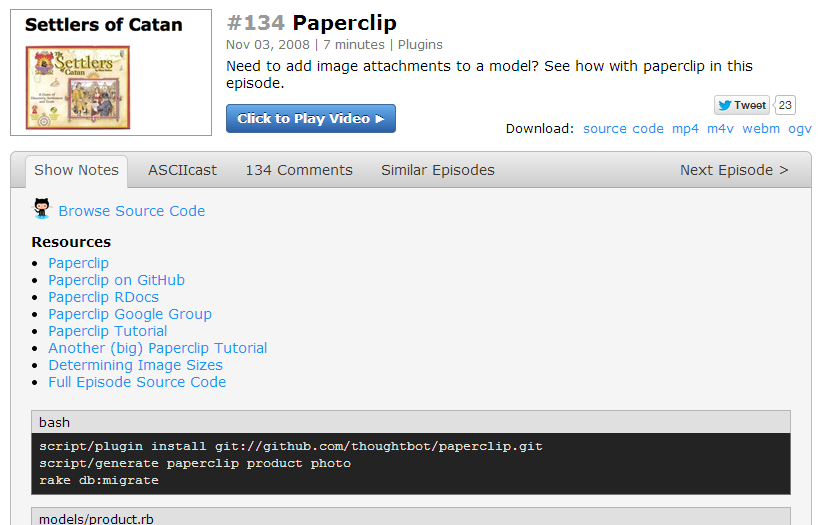Open the Similar Episodes tab
822x525 pixels.
[x=438, y=170]
